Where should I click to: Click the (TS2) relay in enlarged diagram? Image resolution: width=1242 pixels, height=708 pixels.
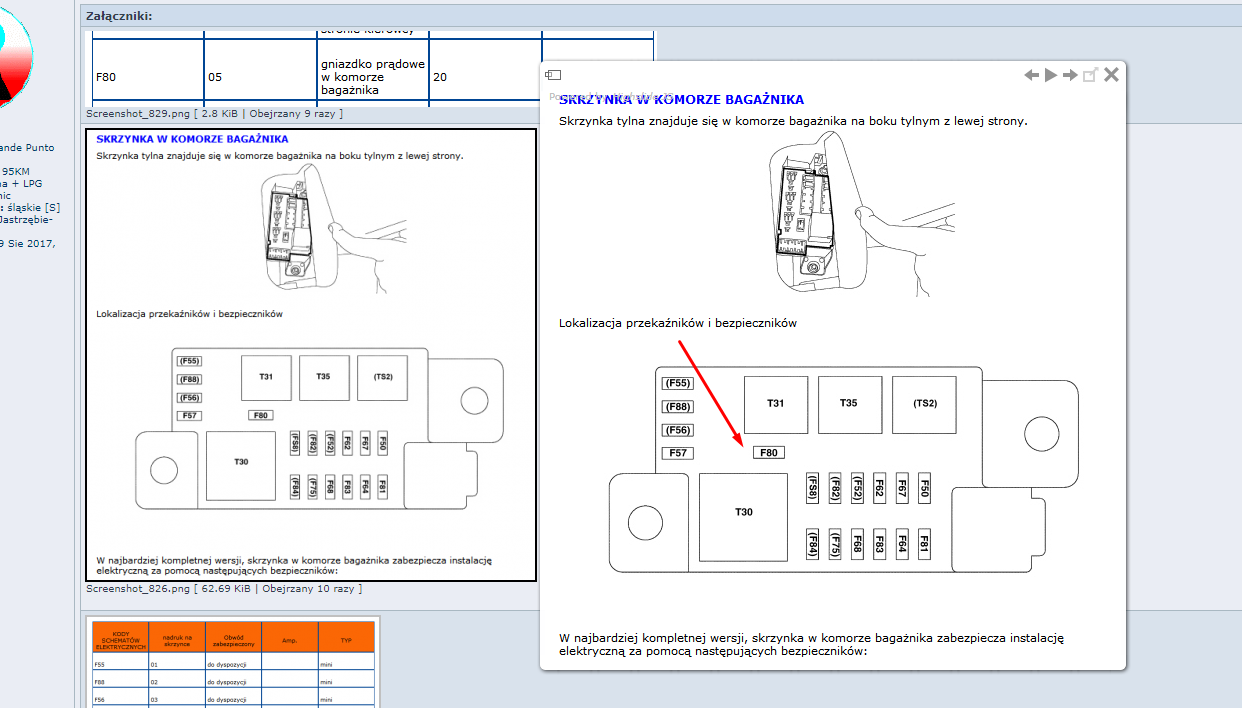(924, 404)
